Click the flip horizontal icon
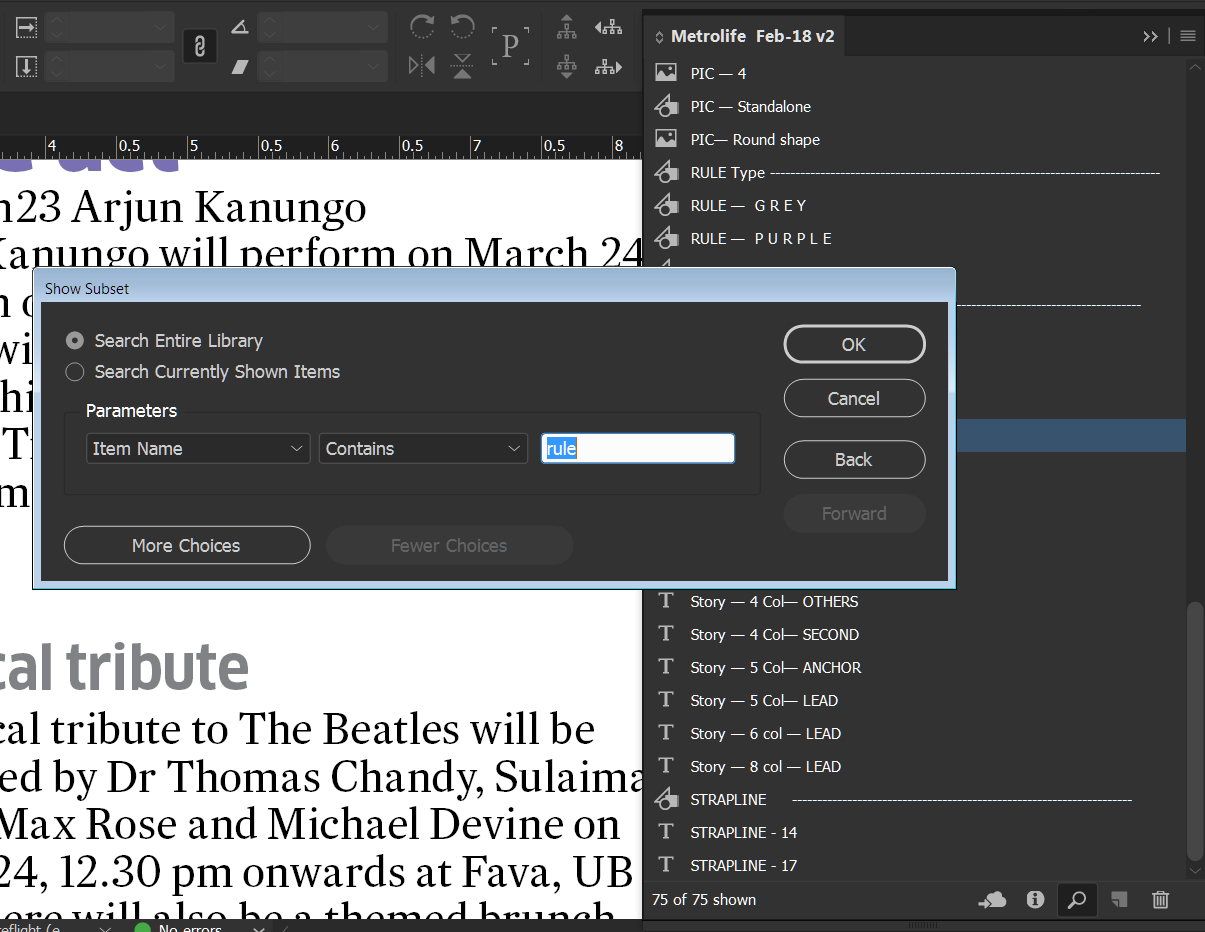The image size is (1205, 932). pos(422,66)
